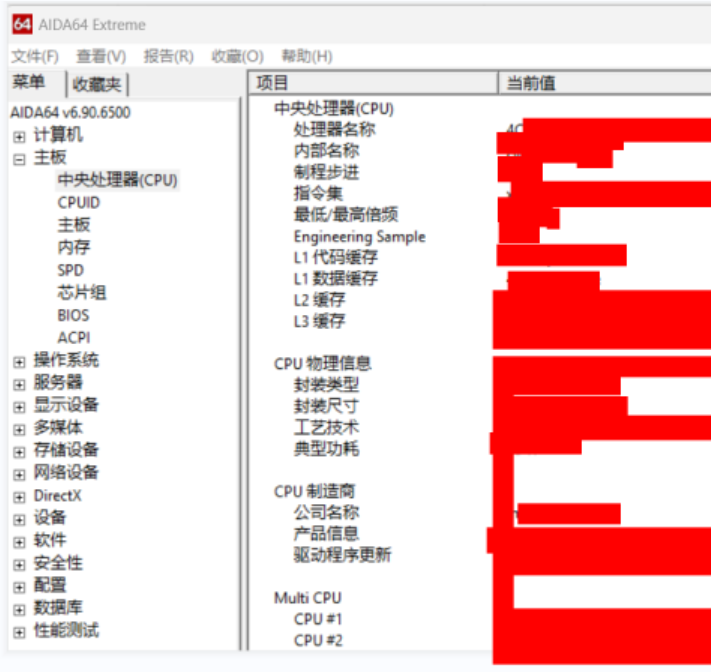Select the 封装尺寸 row
The height and width of the screenshot is (672, 711).
(x=326, y=407)
